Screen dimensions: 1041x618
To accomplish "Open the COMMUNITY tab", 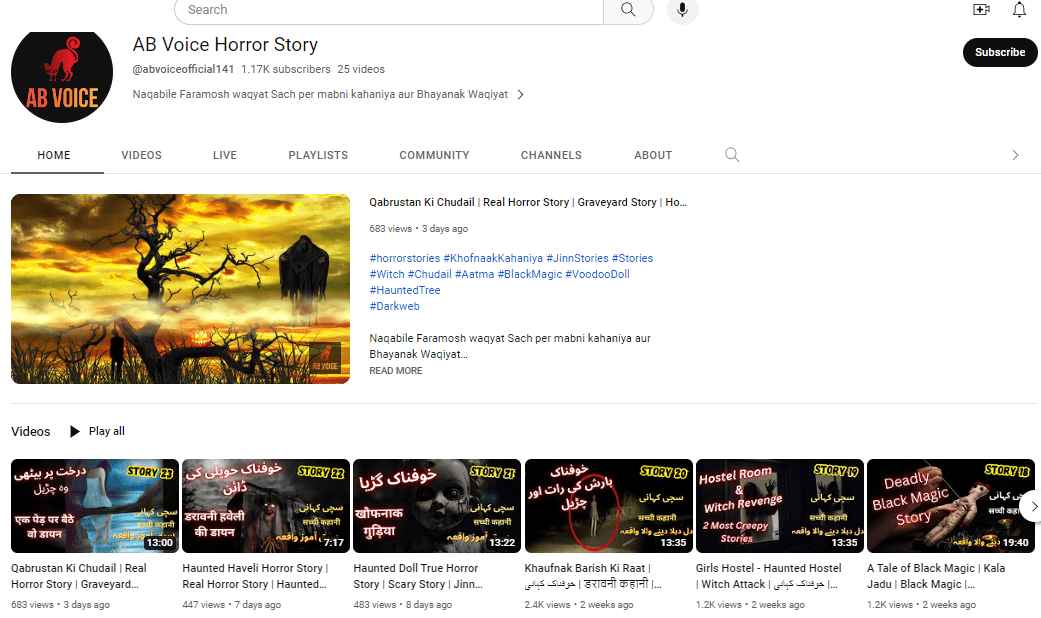I will [434, 155].
